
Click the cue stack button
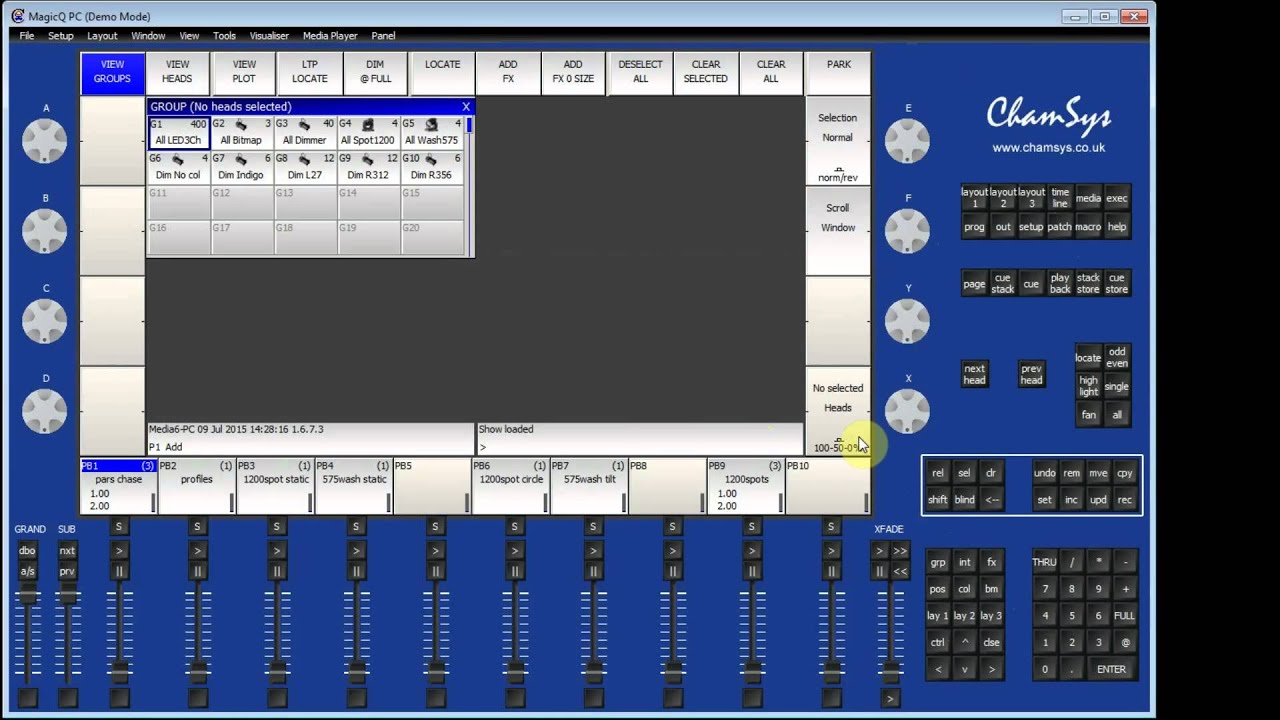pos(1002,284)
